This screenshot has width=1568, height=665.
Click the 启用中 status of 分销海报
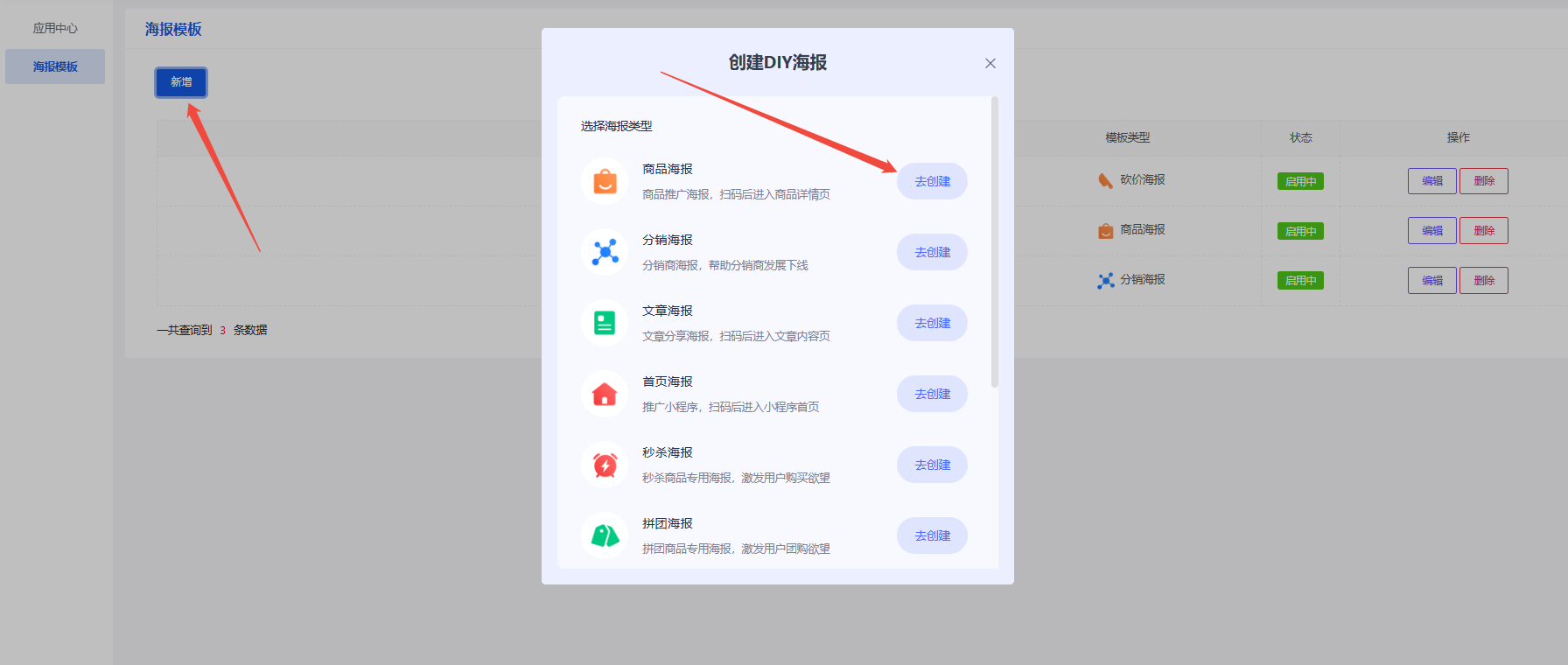pos(1300,281)
